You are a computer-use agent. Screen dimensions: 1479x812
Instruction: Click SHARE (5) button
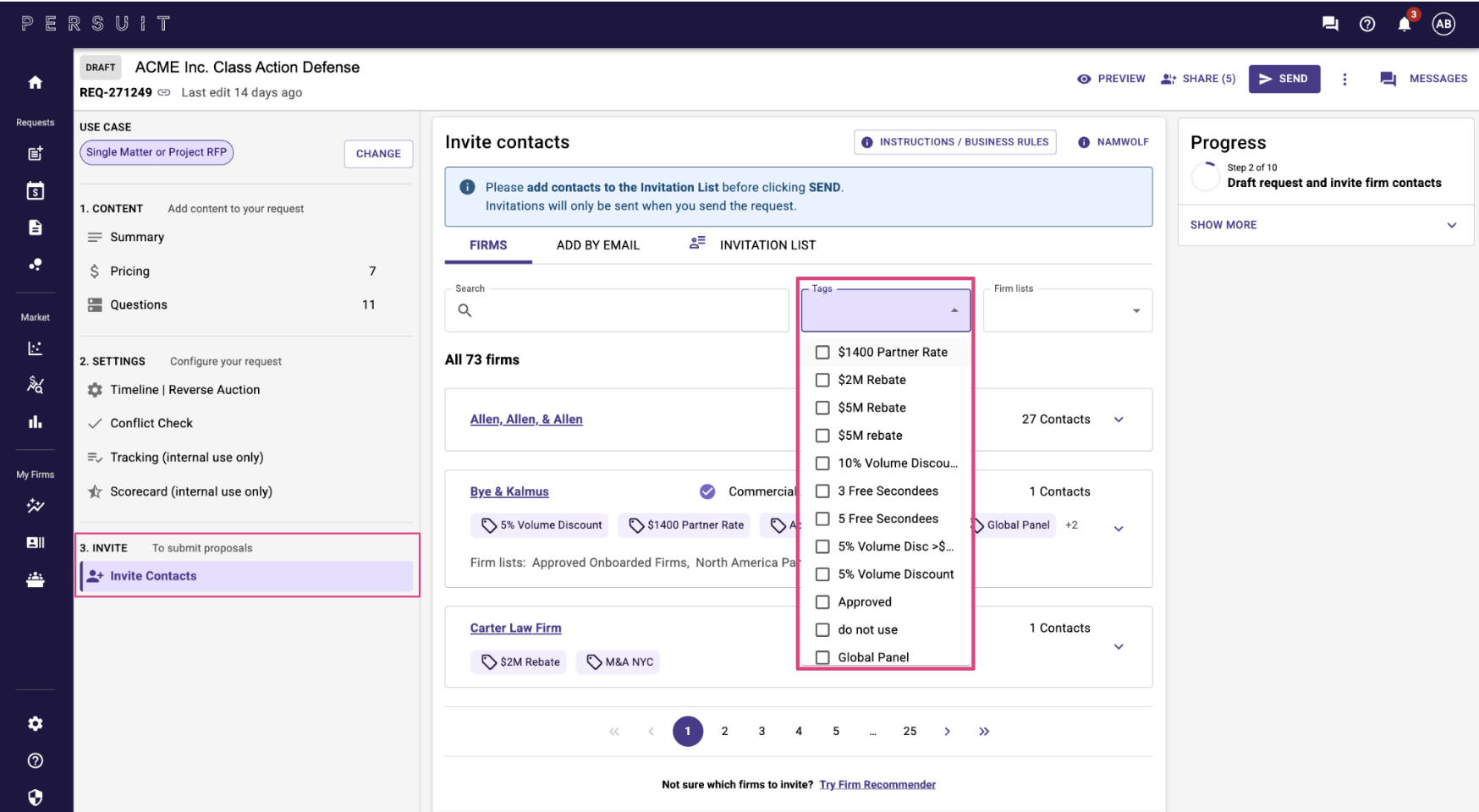(x=1198, y=79)
